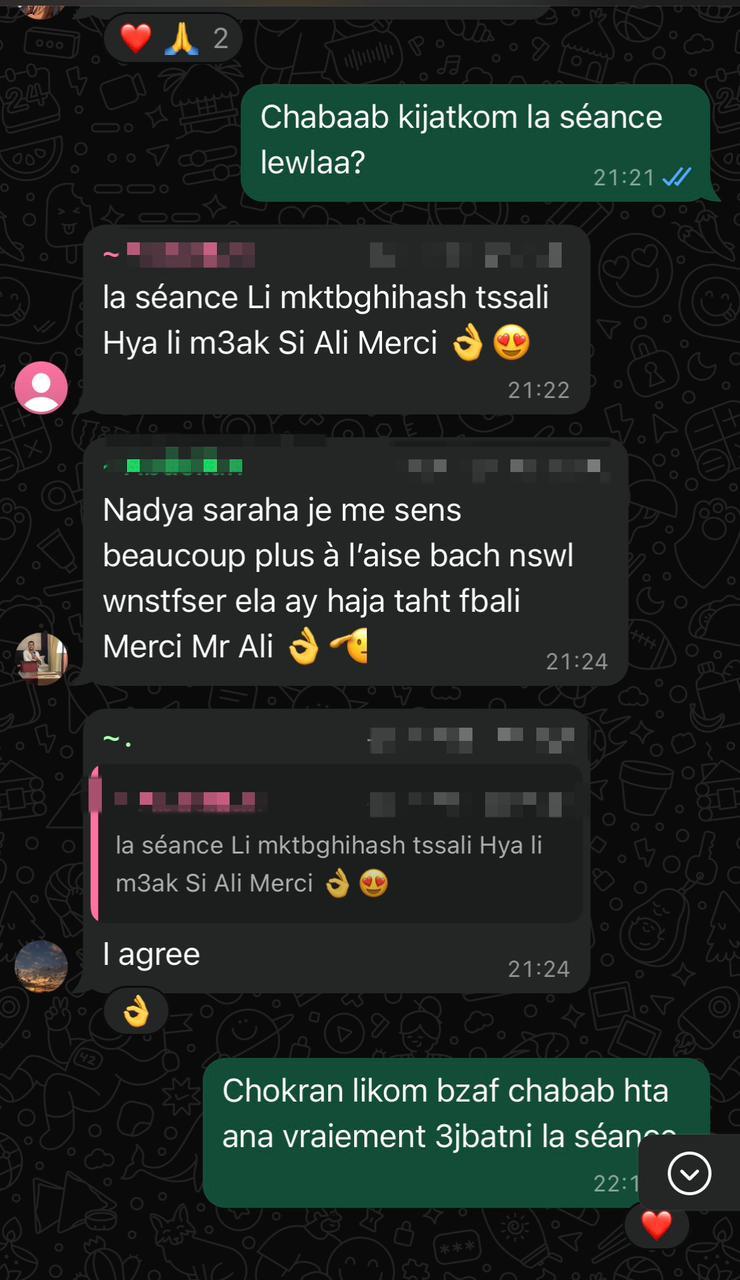Tap the red heart reaction on last message

coord(656,1224)
